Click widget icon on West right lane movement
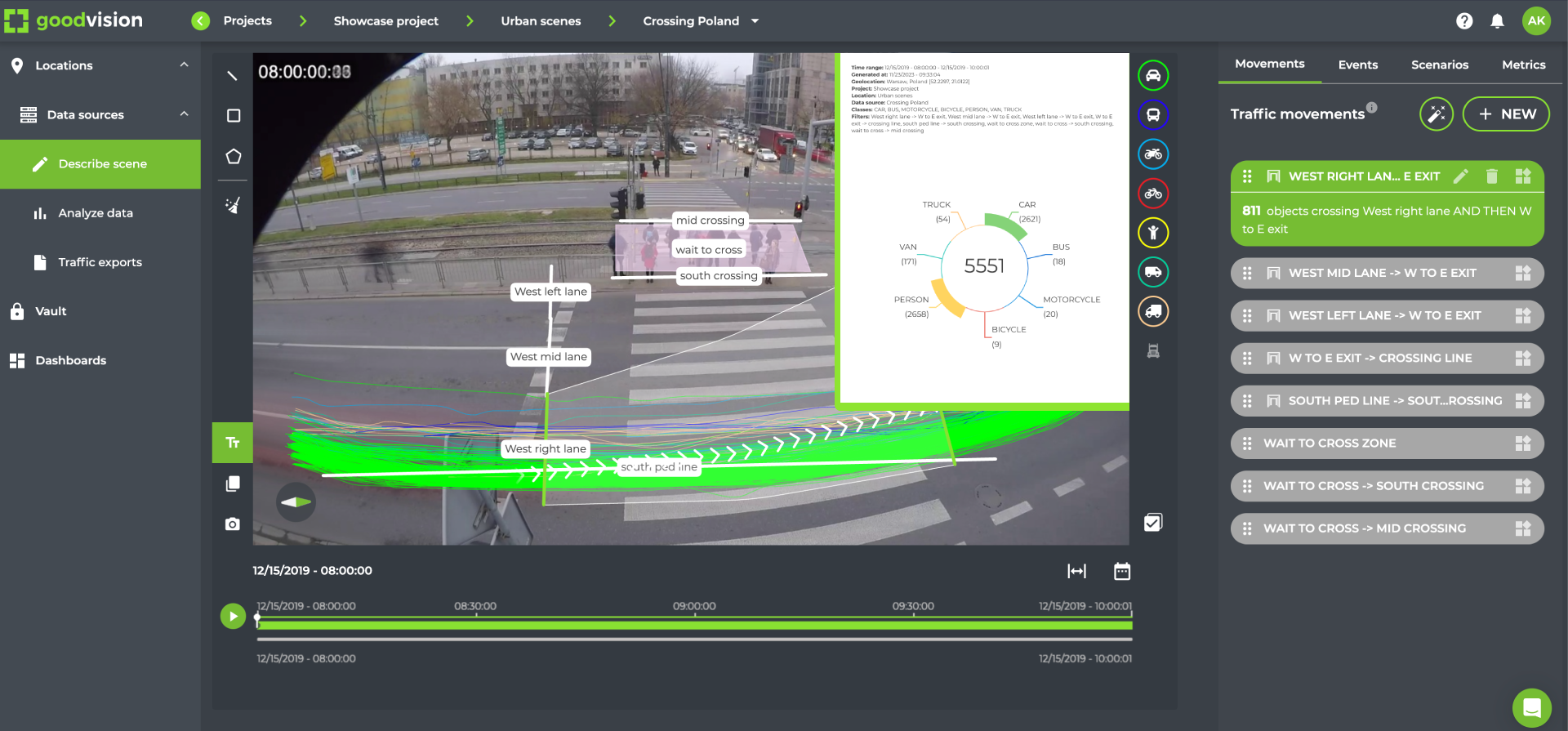The image size is (1568, 731). coord(1523,176)
